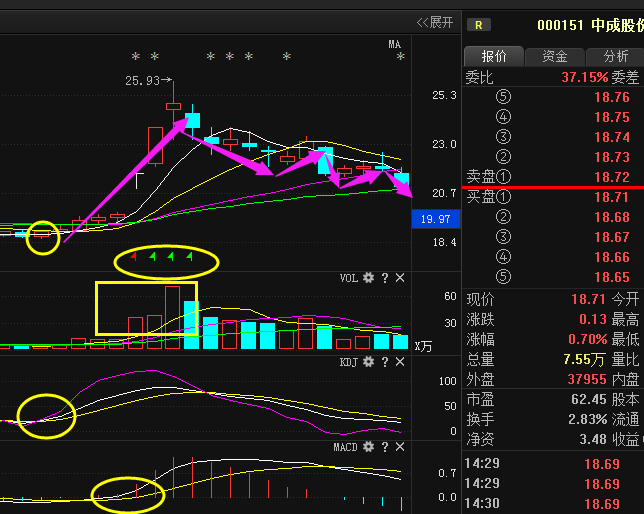Click the first asterisk event marker above chart
644x514 pixels.
pyautogui.click(x=136, y=56)
